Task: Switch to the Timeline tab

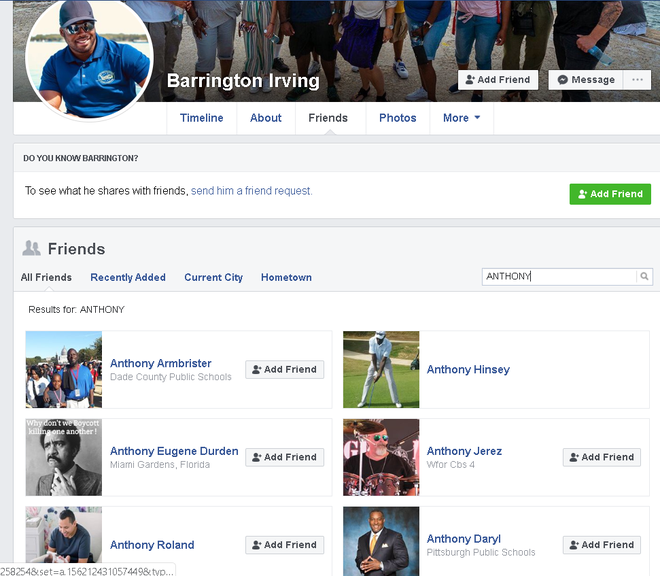Action: click(202, 118)
